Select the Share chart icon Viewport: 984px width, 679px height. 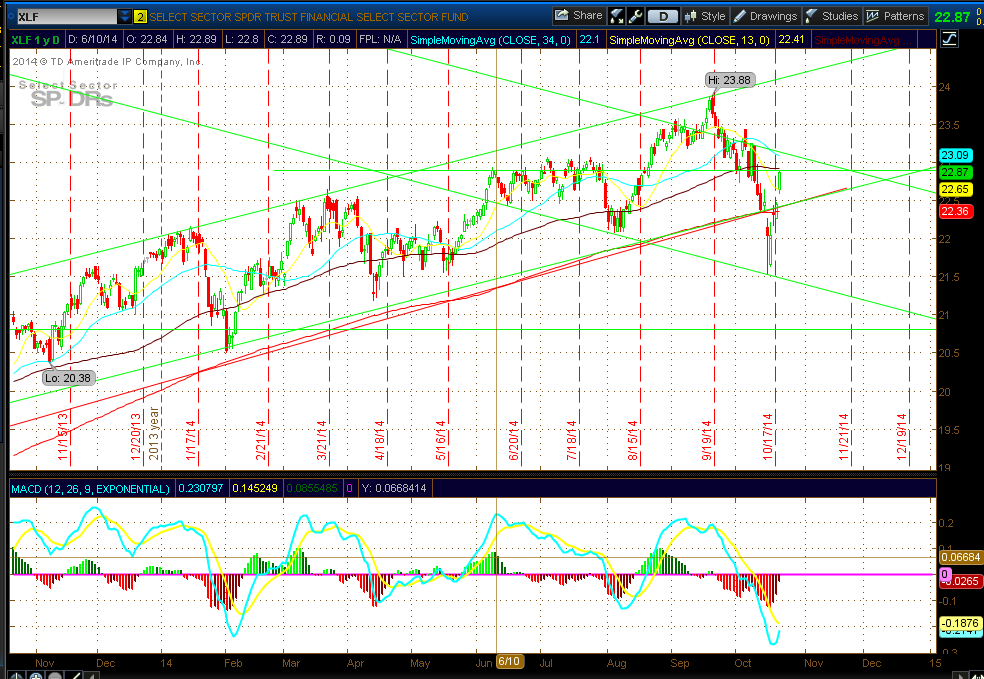[560, 17]
